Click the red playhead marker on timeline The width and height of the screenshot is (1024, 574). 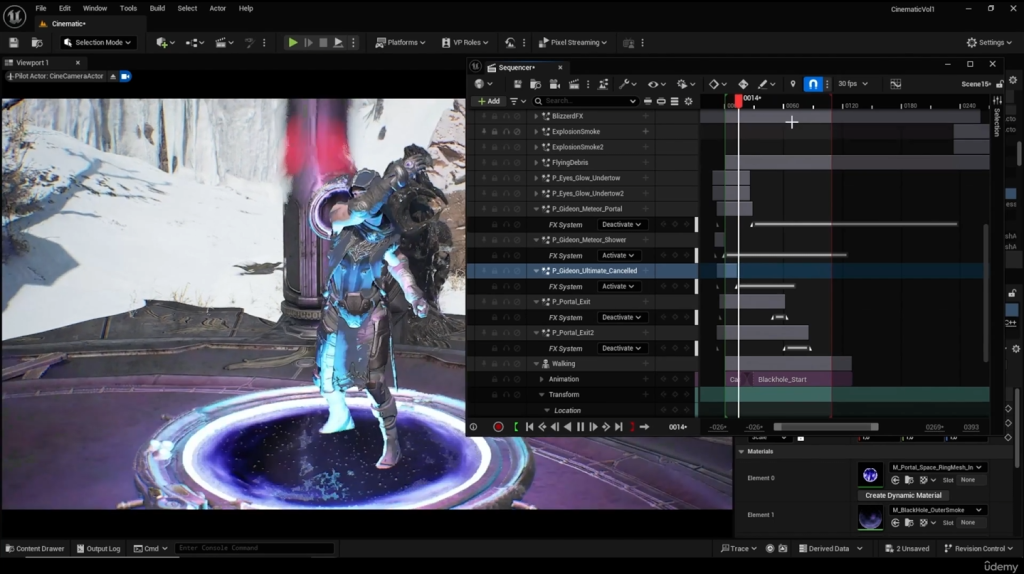pyautogui.click(x=738, y=100)
